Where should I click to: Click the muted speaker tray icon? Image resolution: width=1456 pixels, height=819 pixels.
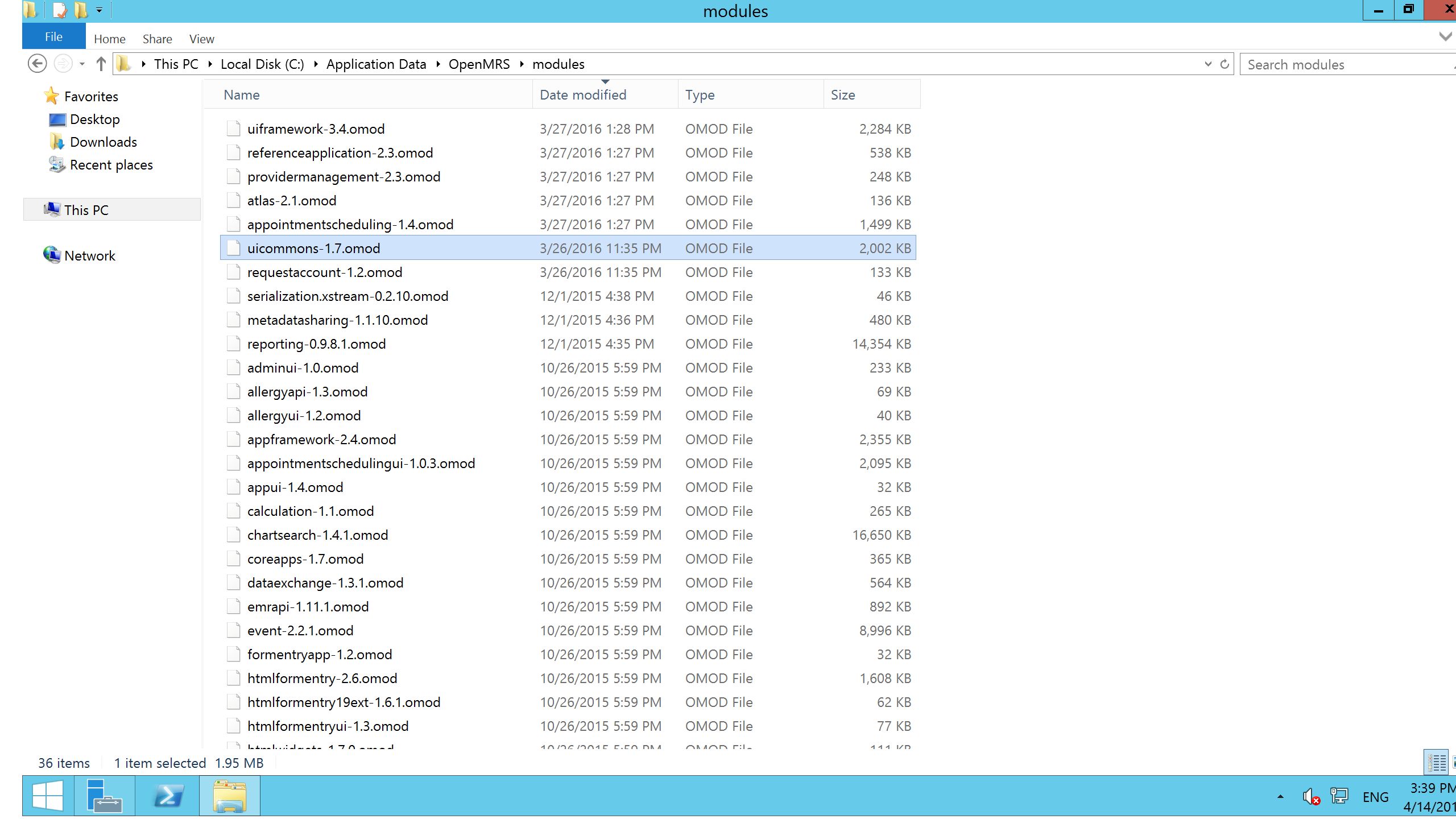(1310, 797)
